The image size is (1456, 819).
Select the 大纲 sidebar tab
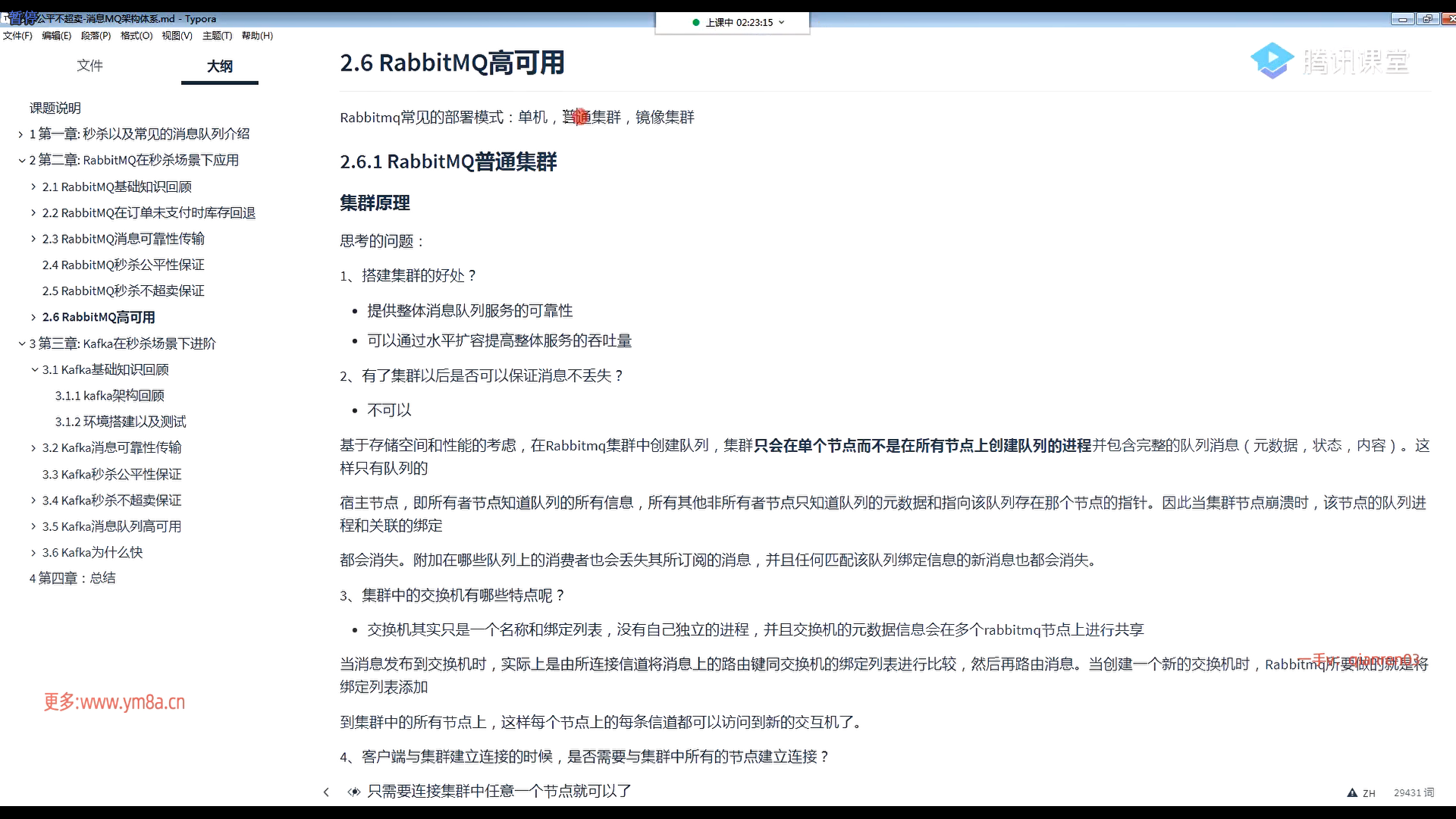[220, 66]
